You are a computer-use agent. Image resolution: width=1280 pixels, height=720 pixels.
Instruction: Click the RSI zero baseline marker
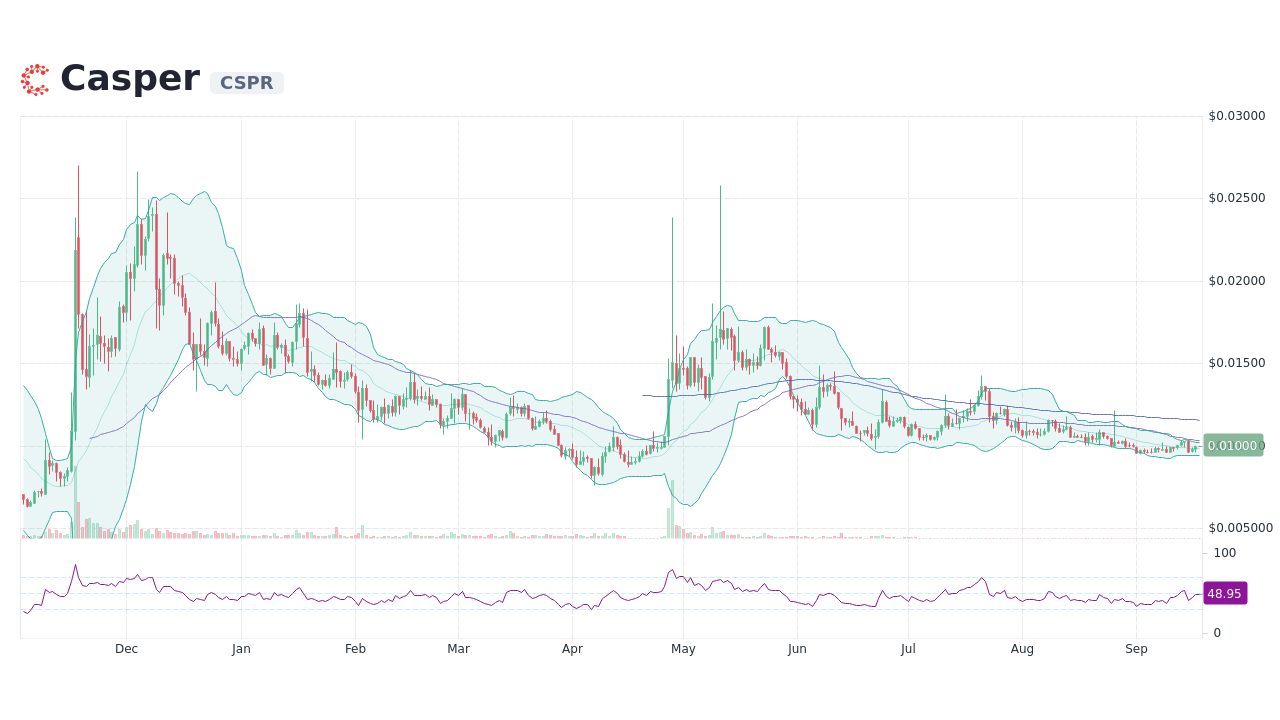1216,632
